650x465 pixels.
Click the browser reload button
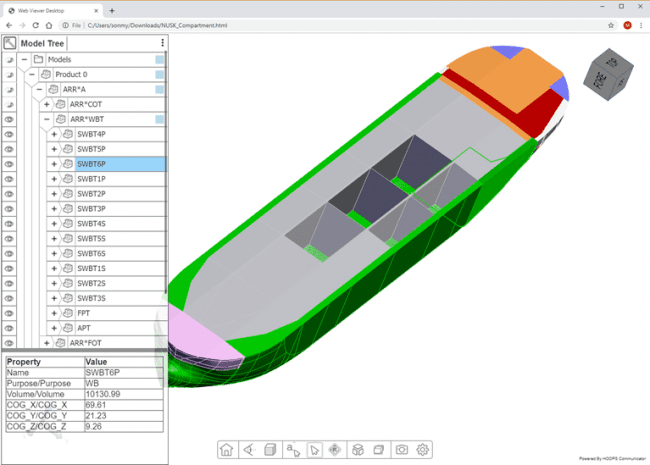[36, 25]
